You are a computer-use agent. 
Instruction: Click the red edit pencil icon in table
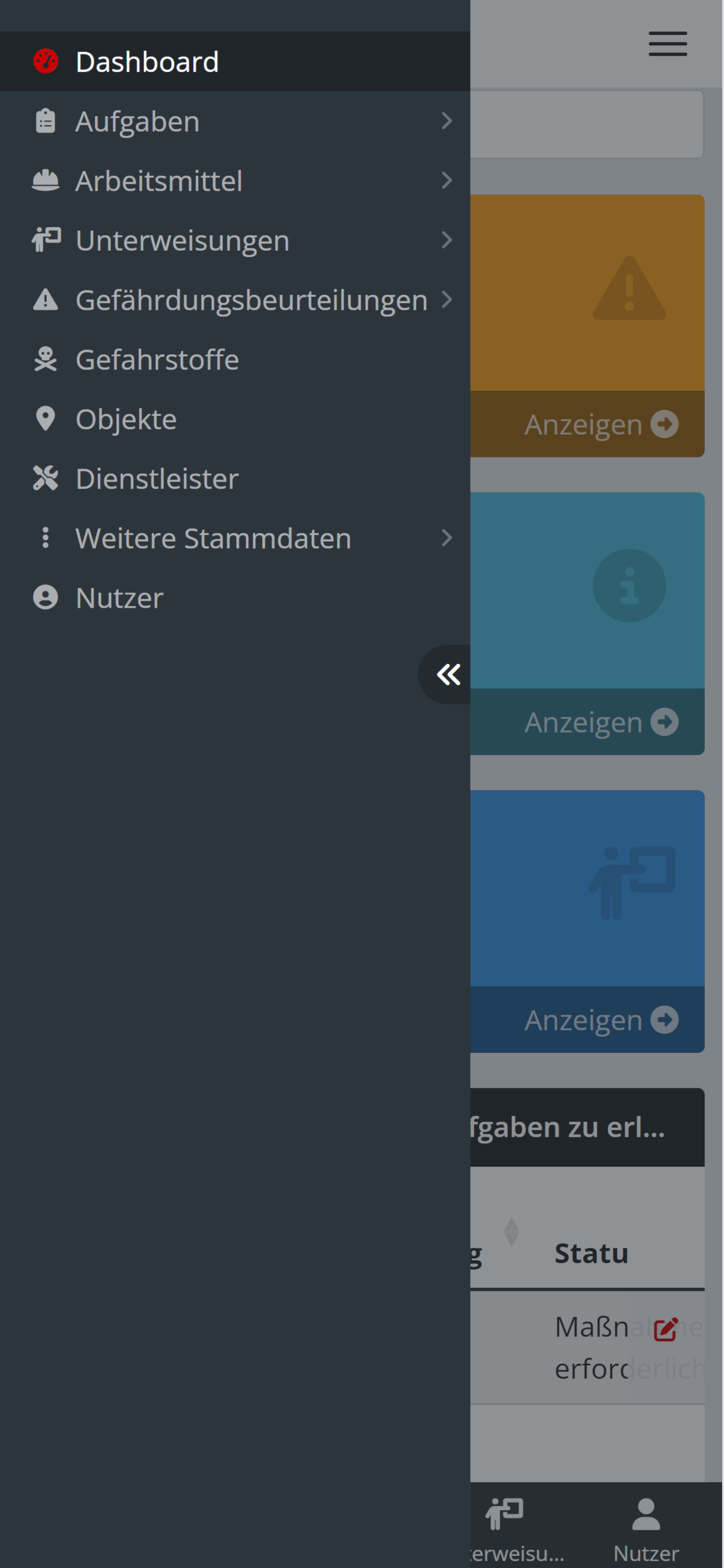click(x=666, y=1329)
